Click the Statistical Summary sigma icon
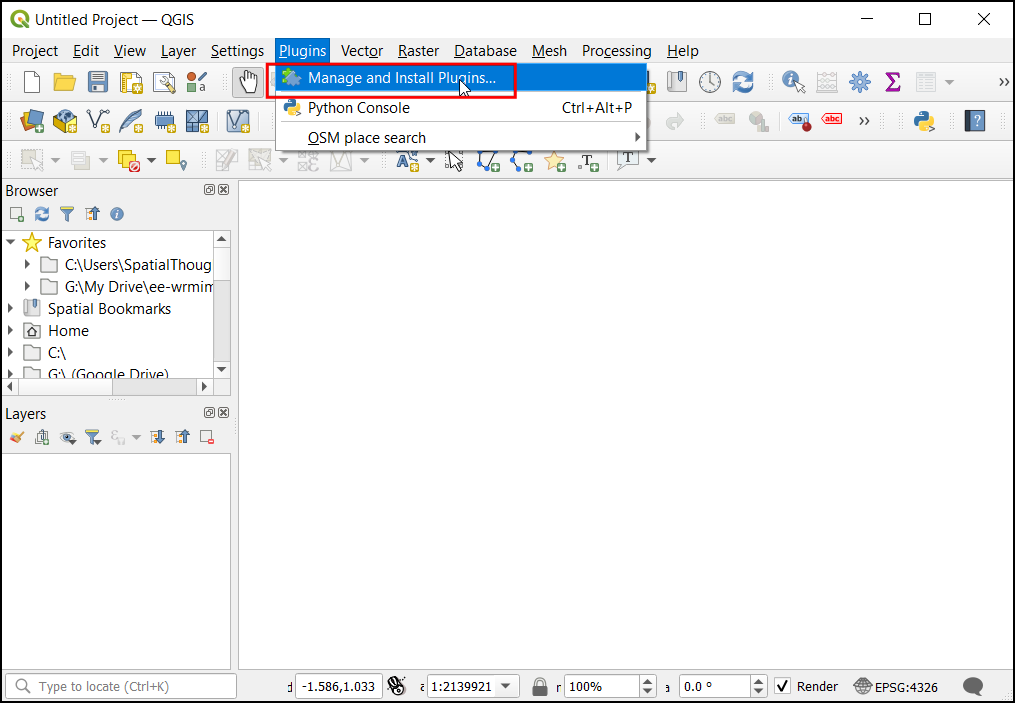The width and height of the screenshot is (1015, 703). point(893,82)
